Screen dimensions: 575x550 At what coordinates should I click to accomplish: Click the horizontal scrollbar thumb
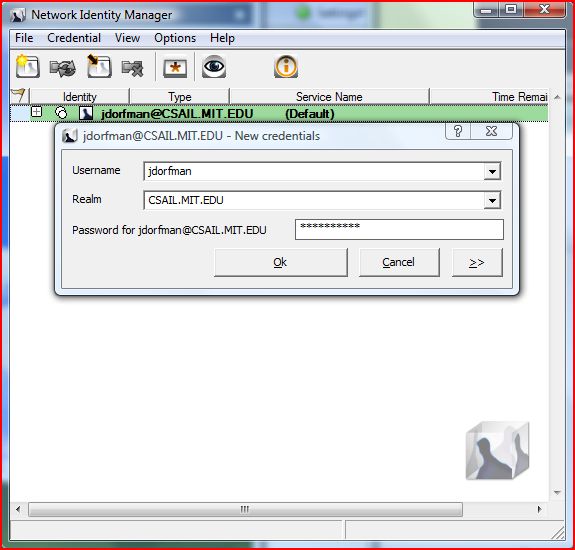[x=245, y=509]
